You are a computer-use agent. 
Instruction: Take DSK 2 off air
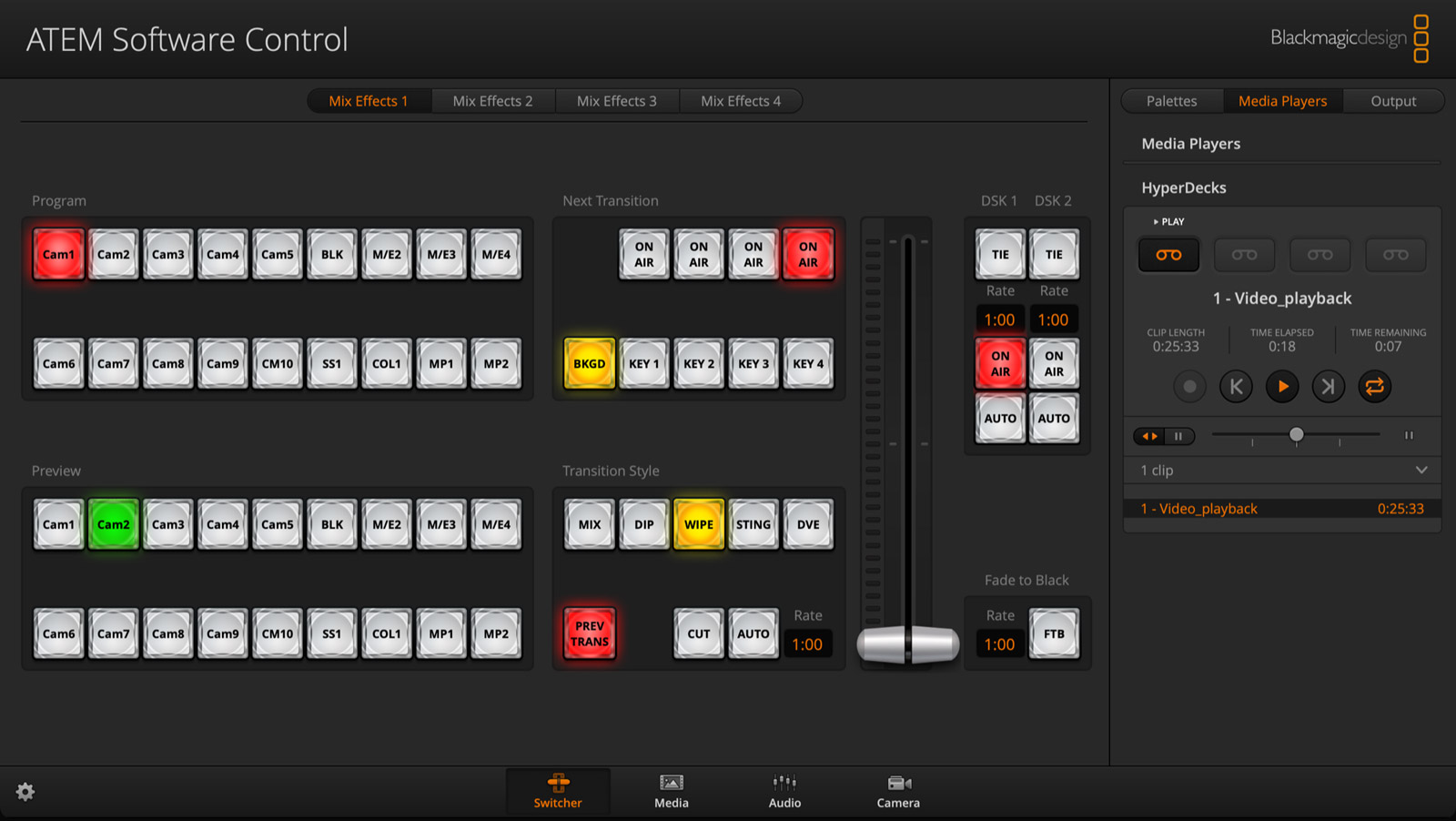pyautogui.click(x=1054, y=363)
